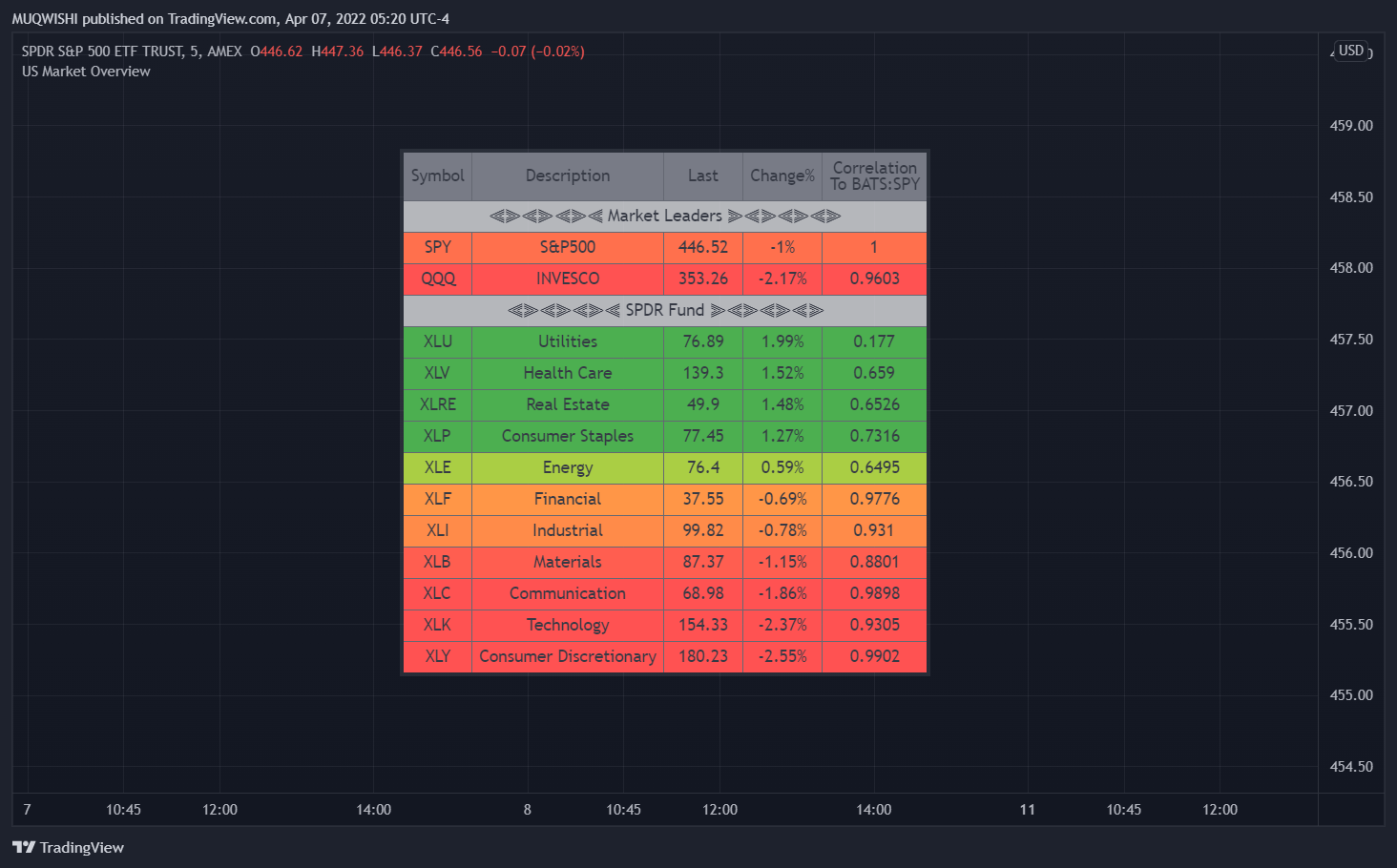Select the XLRE symbol cell
The image size is (1397, 868).
pos(438,404)
